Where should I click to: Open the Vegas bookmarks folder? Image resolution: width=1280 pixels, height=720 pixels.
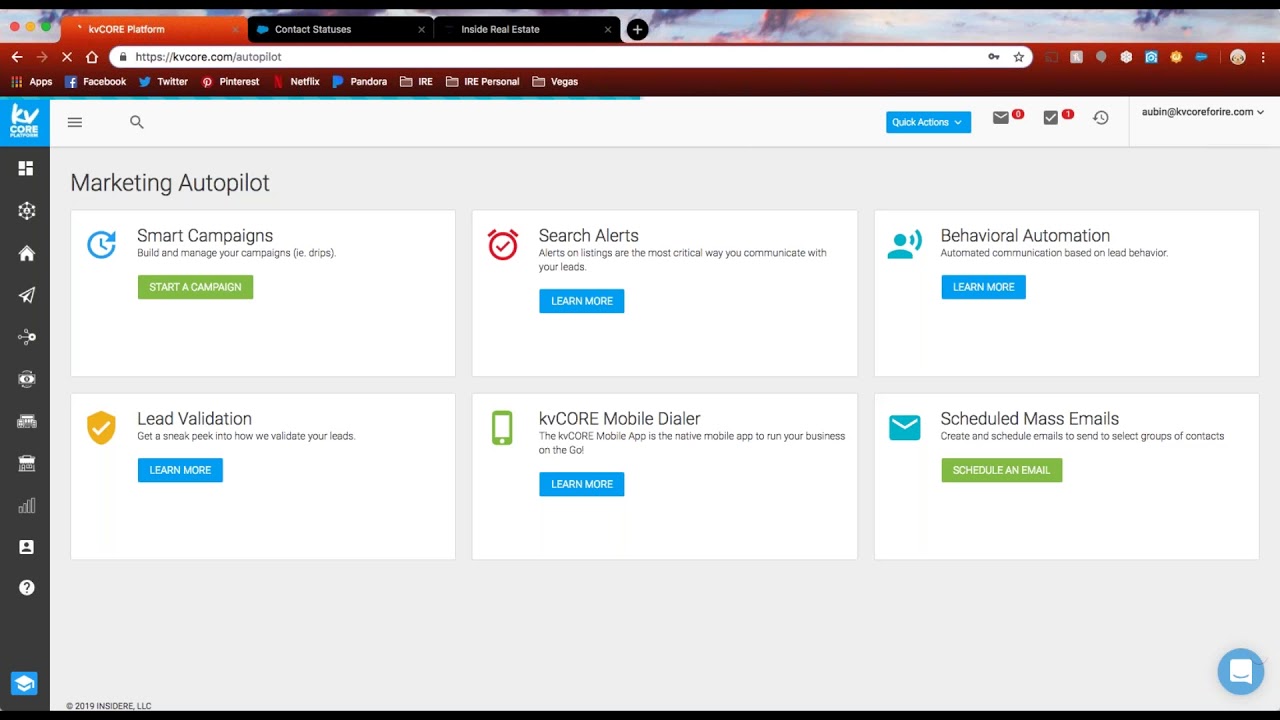[x=555, y=82]
